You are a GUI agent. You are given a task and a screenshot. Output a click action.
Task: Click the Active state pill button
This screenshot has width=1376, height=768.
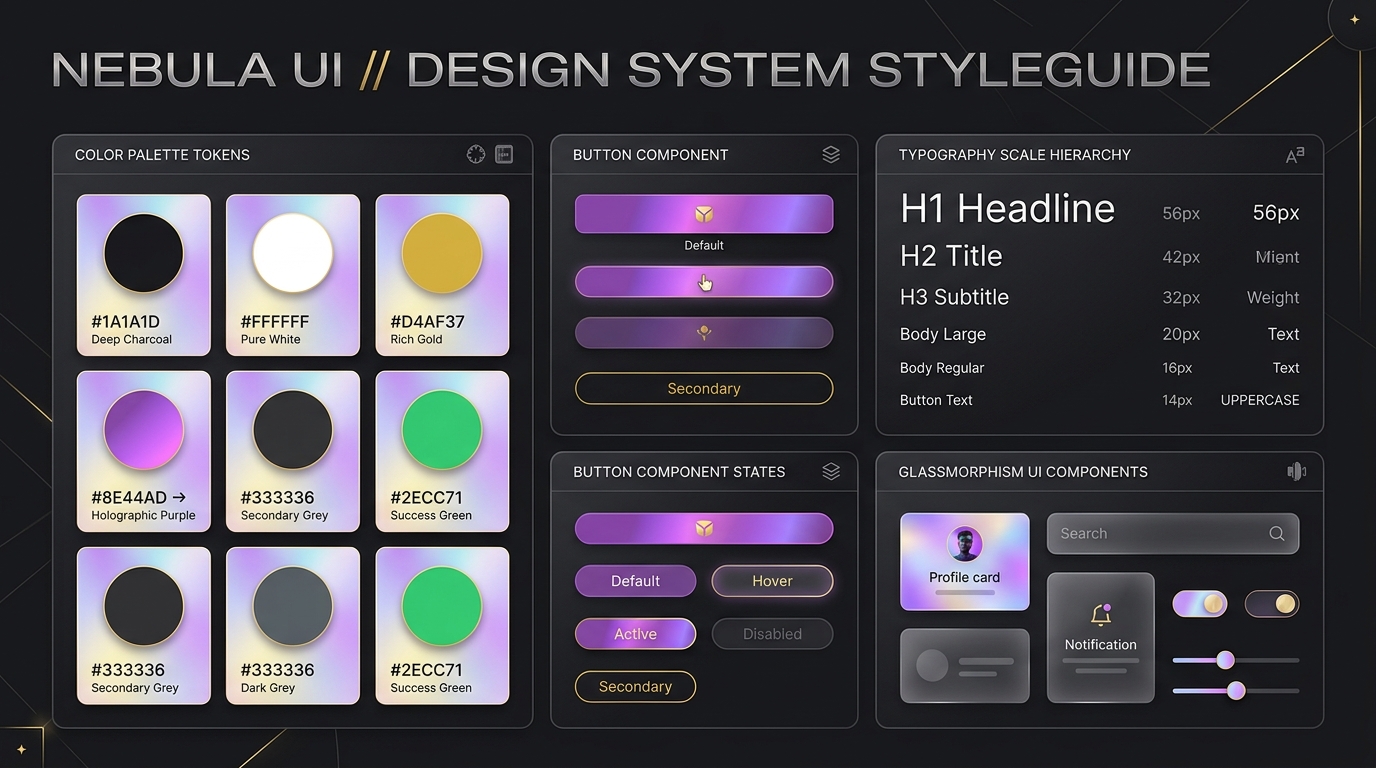tap(635, 634)
